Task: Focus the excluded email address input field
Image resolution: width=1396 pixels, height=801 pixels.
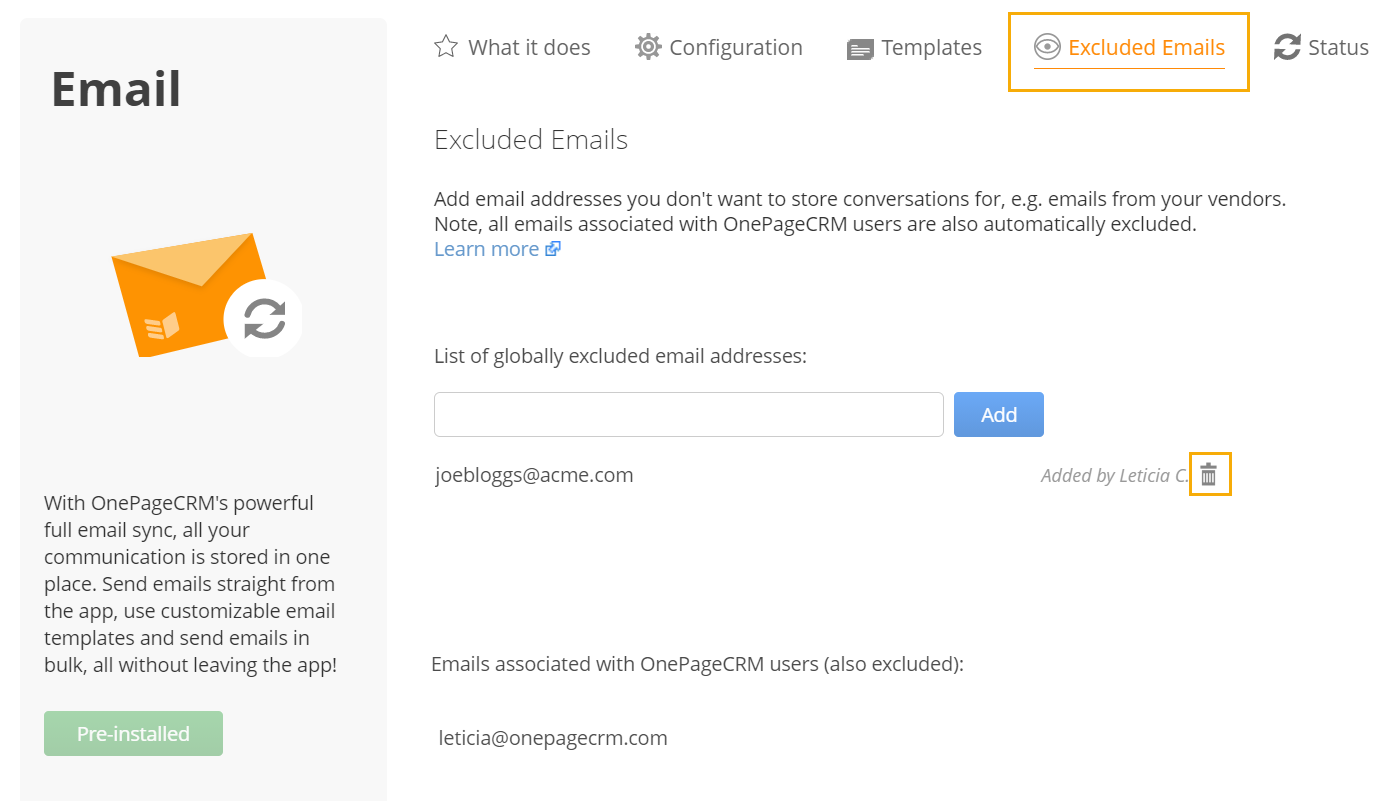Action: point(689,414)
